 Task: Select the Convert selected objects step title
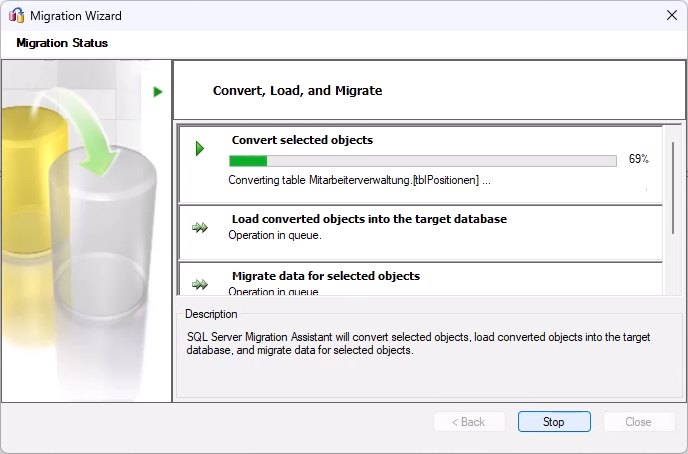302,141
